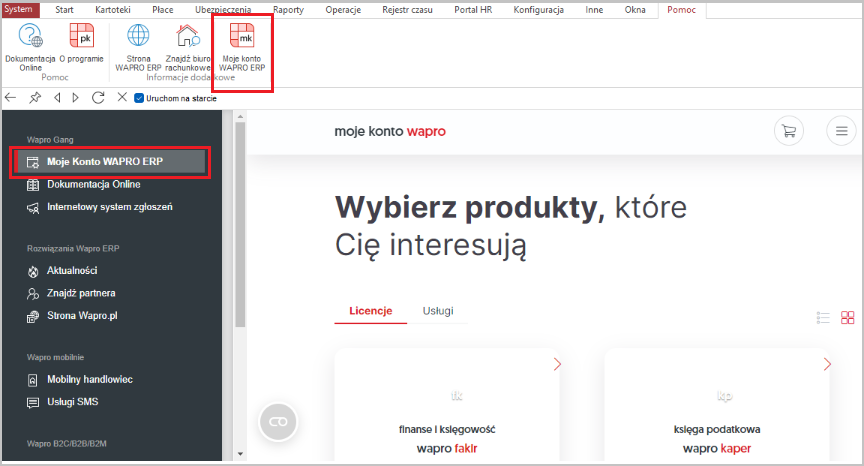864x466 pixels.
Task: Refresh the embedded browser page
Action: 98,98
